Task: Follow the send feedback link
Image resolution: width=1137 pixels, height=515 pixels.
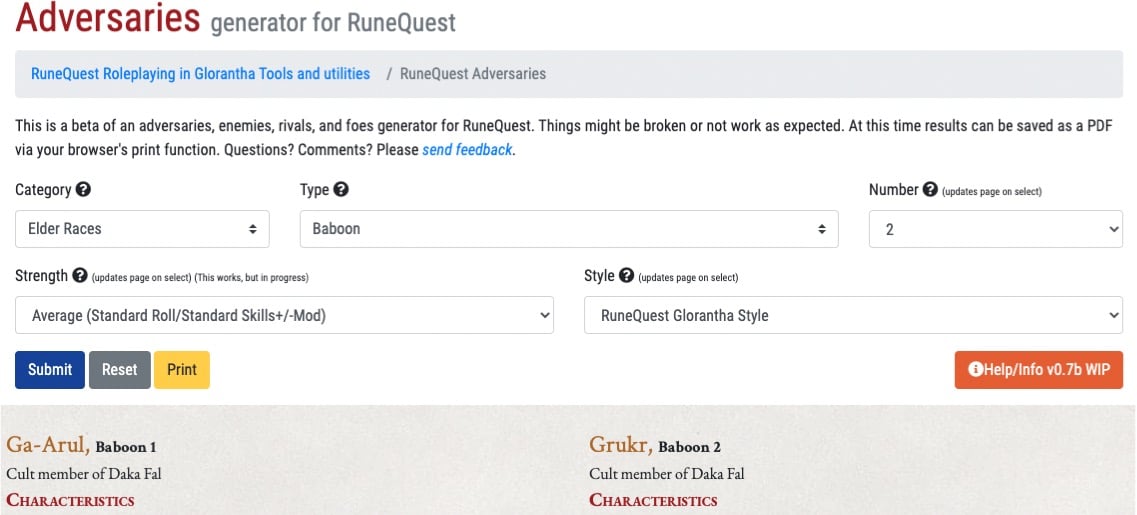Action: coord(467,150)
